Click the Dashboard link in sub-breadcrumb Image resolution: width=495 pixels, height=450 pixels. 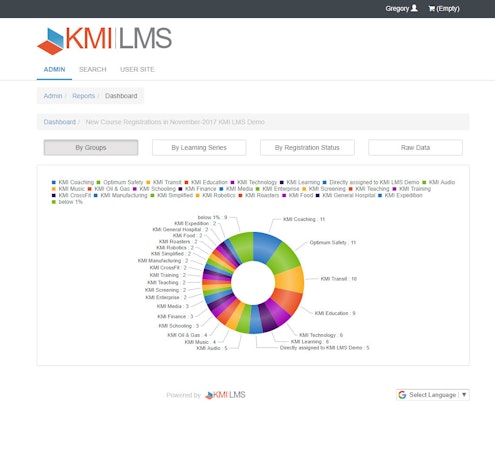60,122
